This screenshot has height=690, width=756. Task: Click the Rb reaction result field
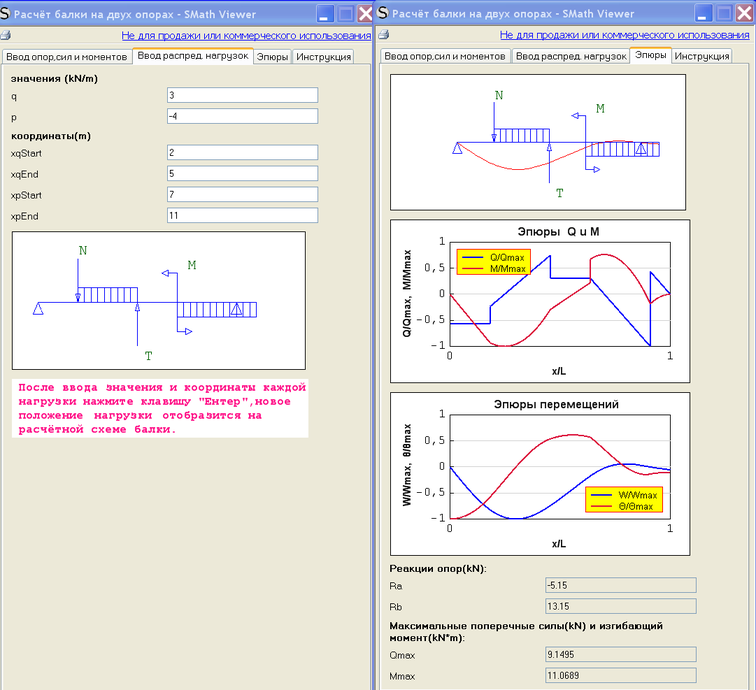click(x=619, y=605)
